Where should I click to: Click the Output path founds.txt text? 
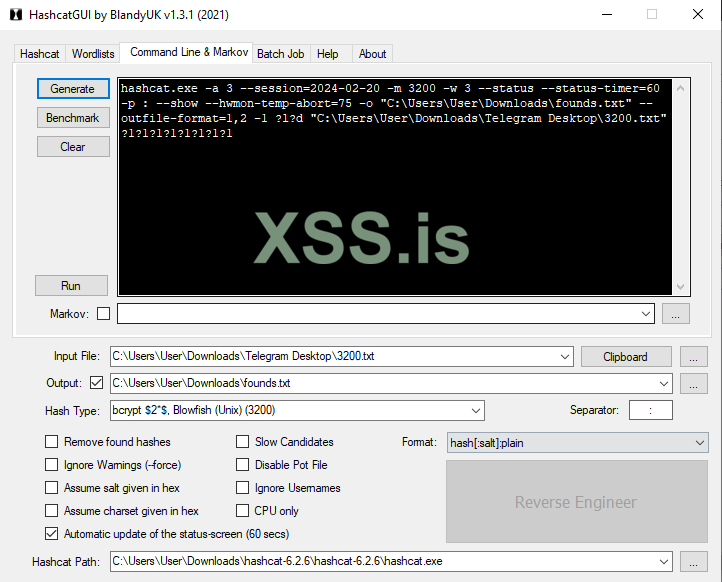tap(201, 383)
